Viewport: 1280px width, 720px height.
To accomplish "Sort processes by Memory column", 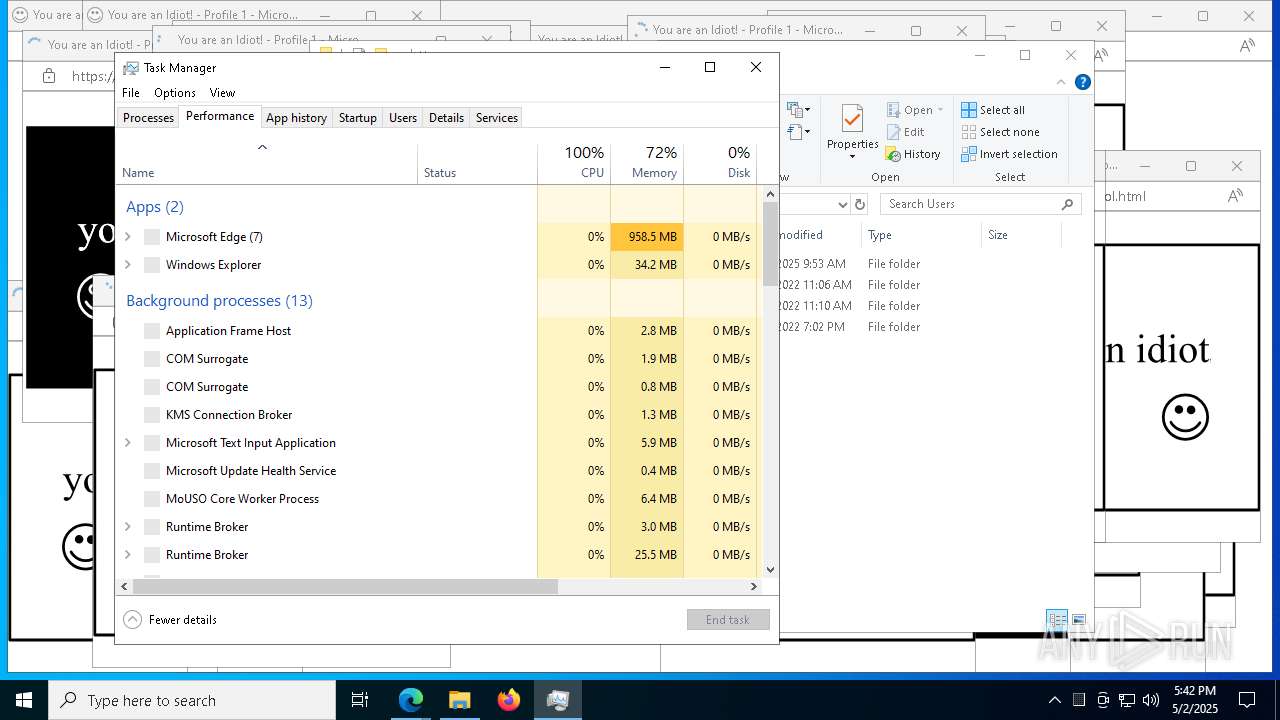I will pos(647,163).
